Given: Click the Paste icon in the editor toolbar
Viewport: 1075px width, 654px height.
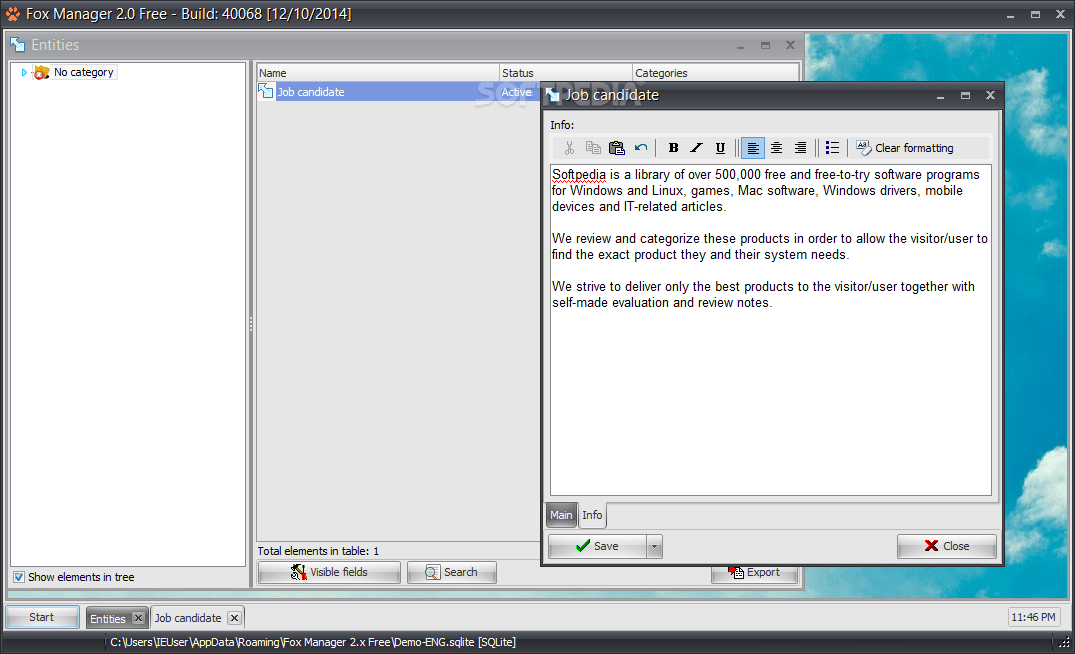Looking at the screenshot, I should [617, 147].
